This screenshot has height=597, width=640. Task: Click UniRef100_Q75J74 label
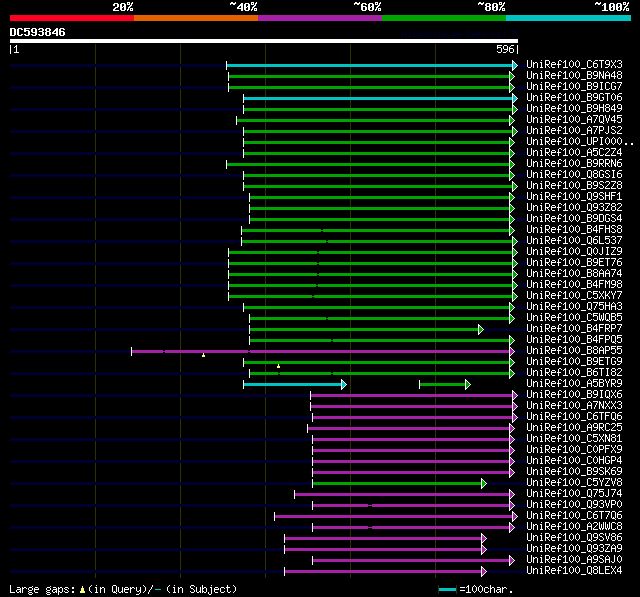click(x=574, y=494)
